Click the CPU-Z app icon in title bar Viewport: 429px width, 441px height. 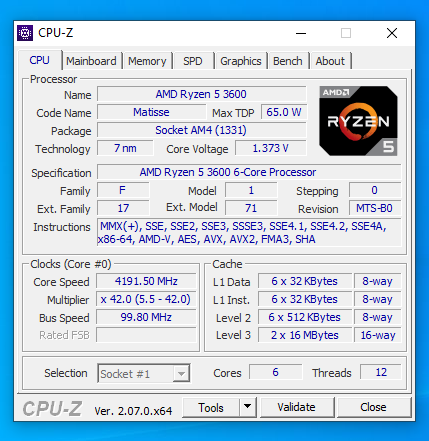point(25,33)
